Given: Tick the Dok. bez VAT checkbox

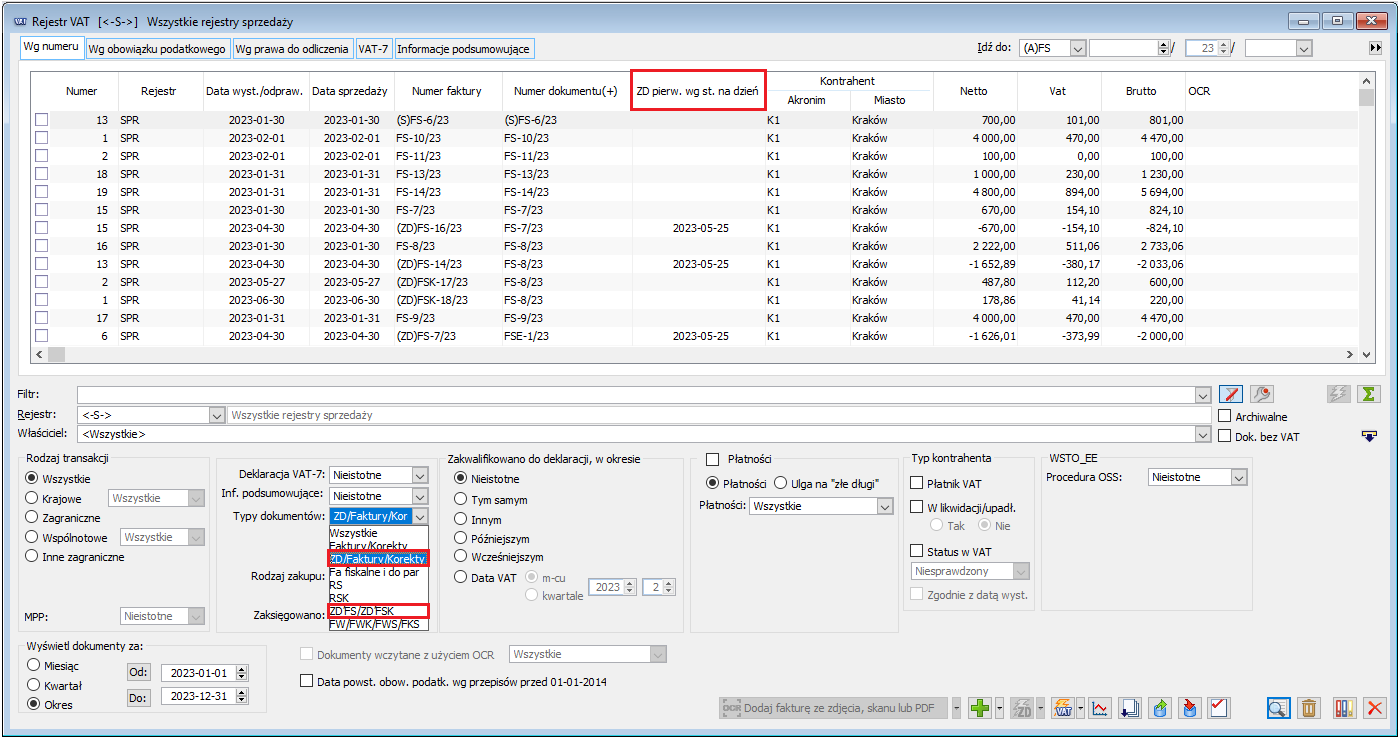Looking at the screenshot, I should 1225,436.
